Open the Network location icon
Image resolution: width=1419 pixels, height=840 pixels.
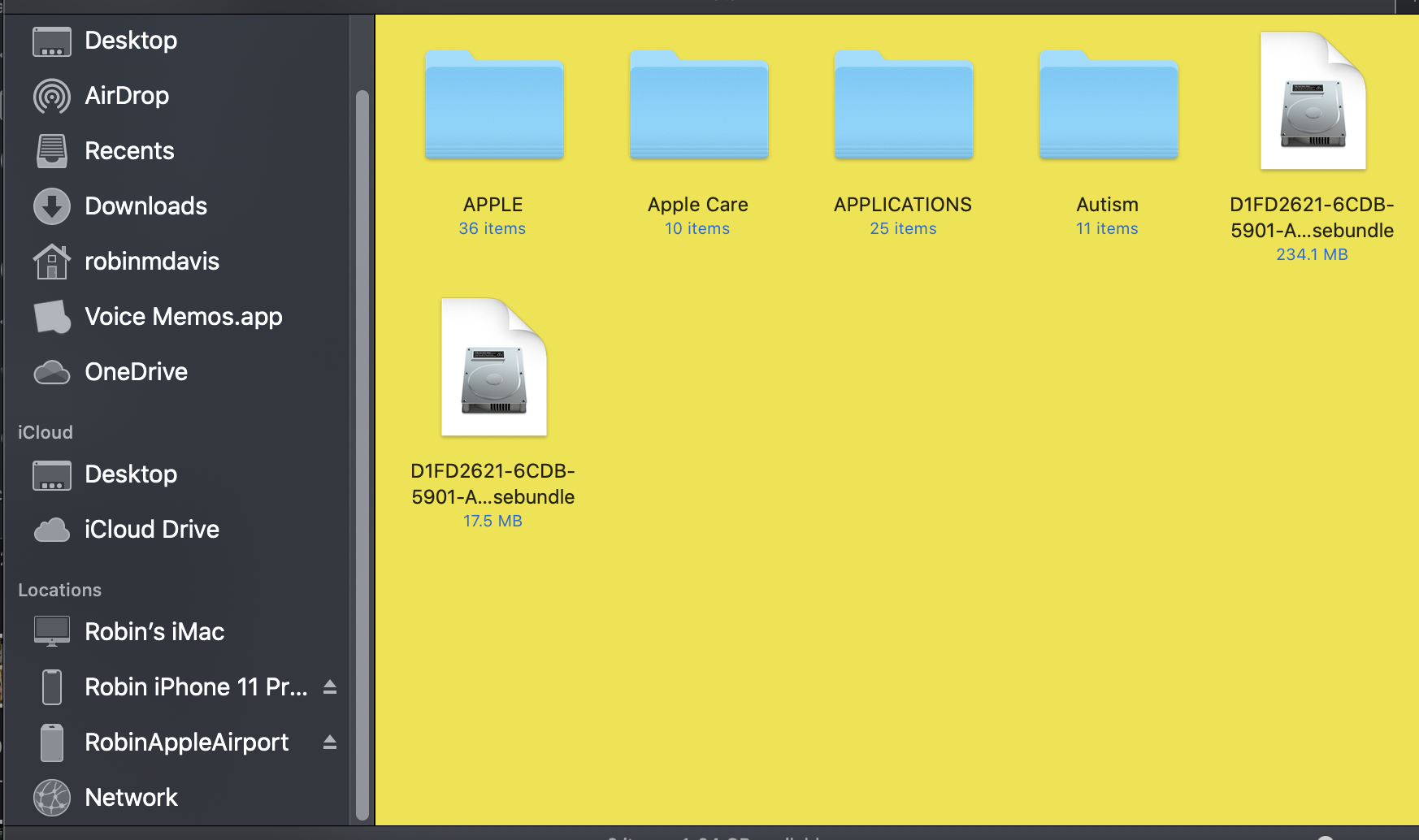coord(131,797)
